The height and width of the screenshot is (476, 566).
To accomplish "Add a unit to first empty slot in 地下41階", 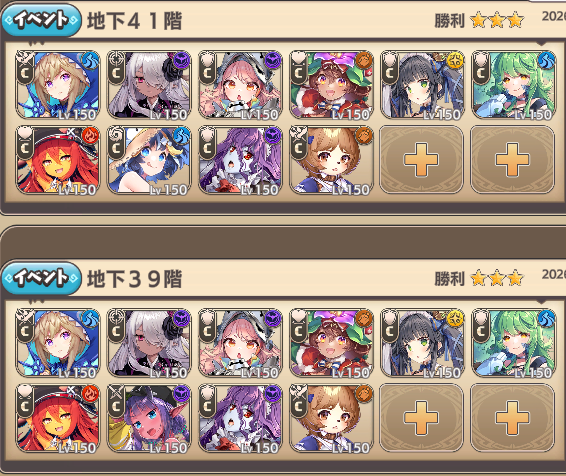I will point(421,160).
